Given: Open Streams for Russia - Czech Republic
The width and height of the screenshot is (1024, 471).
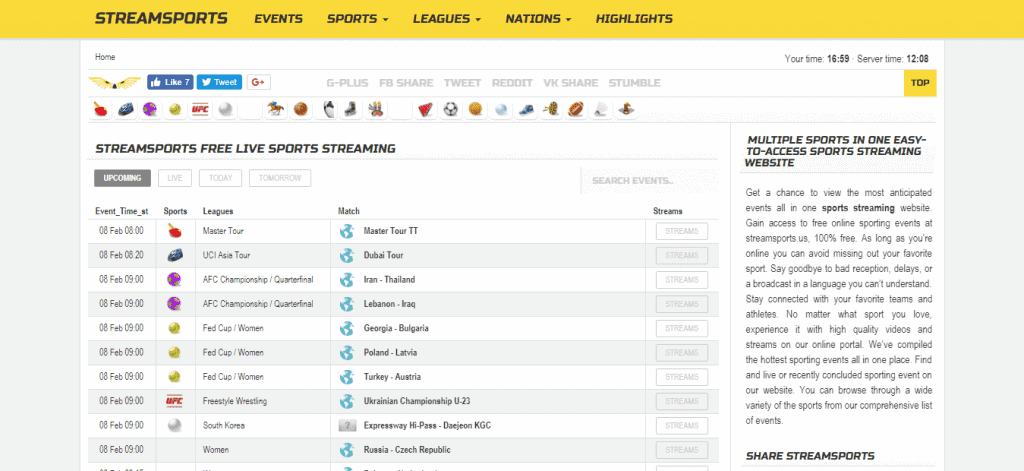Looking at the screenshot, I should [682, 450].
